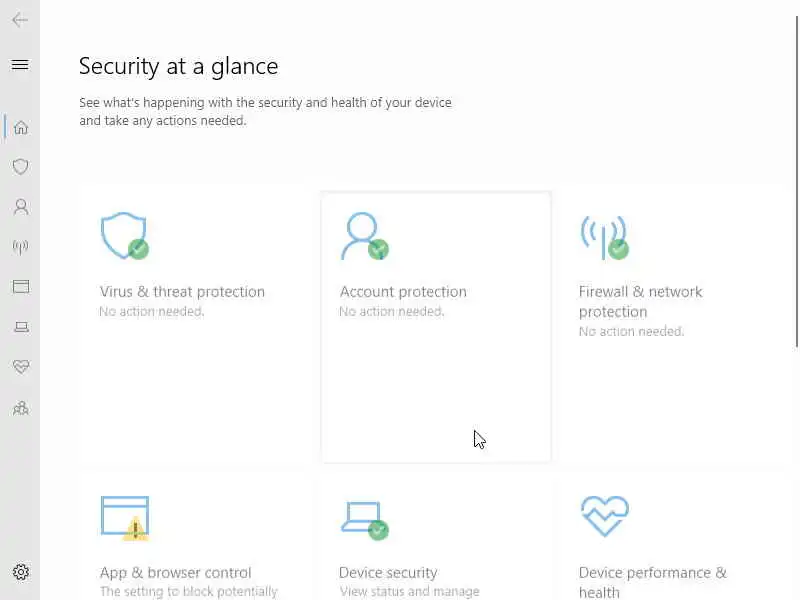800x600 pixels.
Task: Open Account protection person sidebar icon
Action: [20, 207]
